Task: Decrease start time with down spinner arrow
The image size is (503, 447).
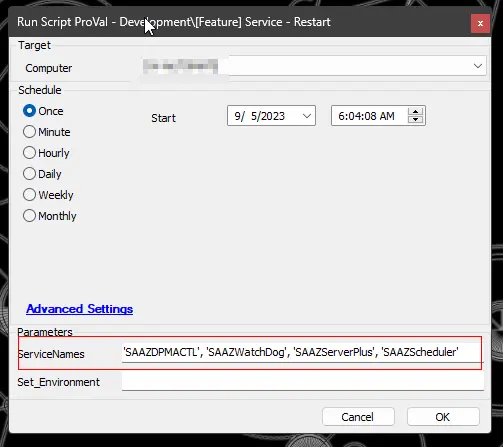Action: point(415,120)
